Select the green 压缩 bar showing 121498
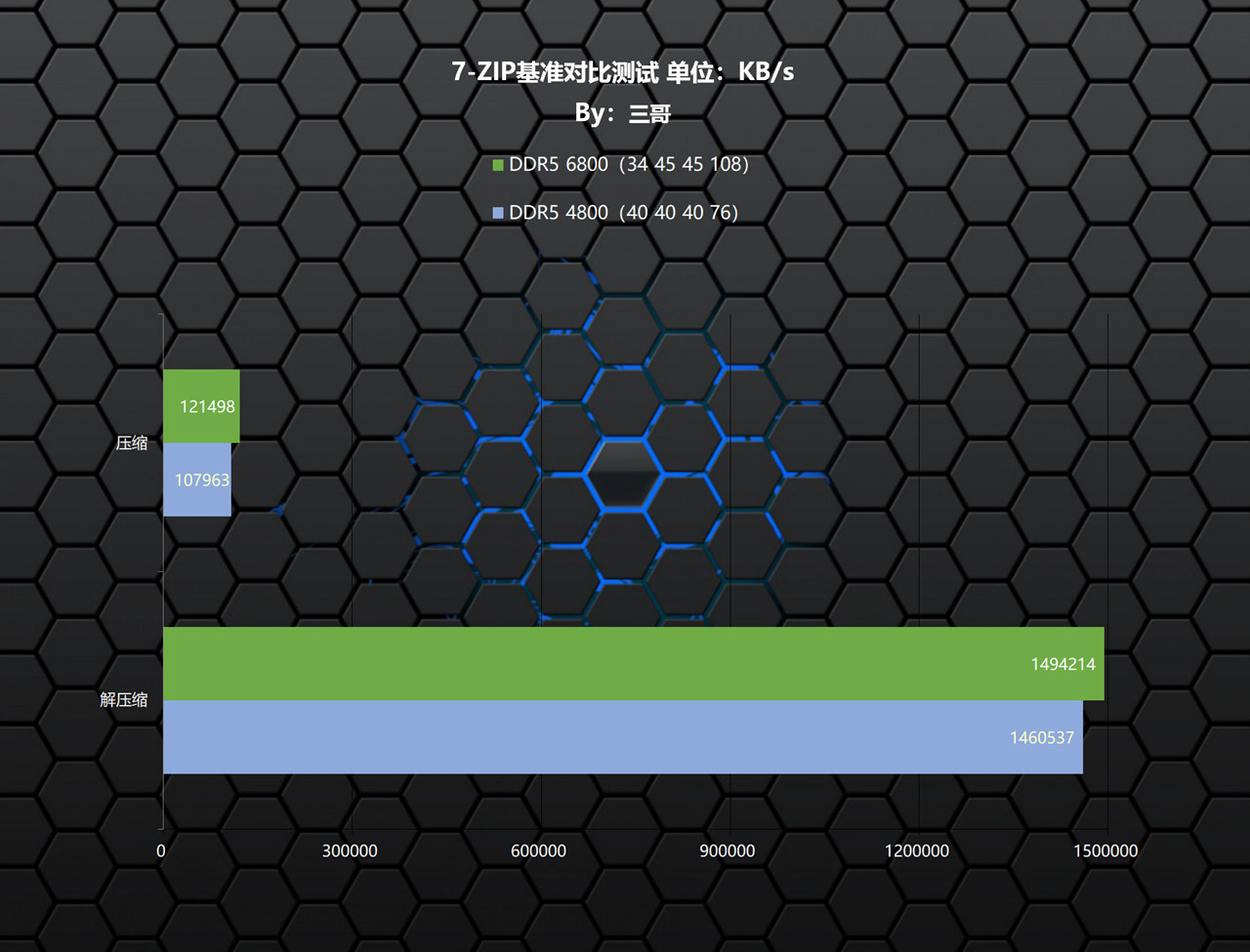 [x=201, y=406]
